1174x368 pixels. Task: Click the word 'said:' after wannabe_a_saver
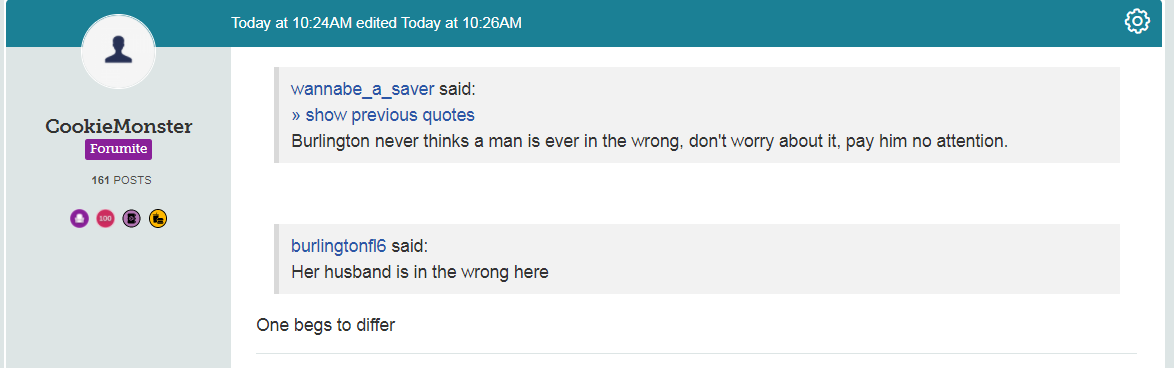(x=457, y=90)
